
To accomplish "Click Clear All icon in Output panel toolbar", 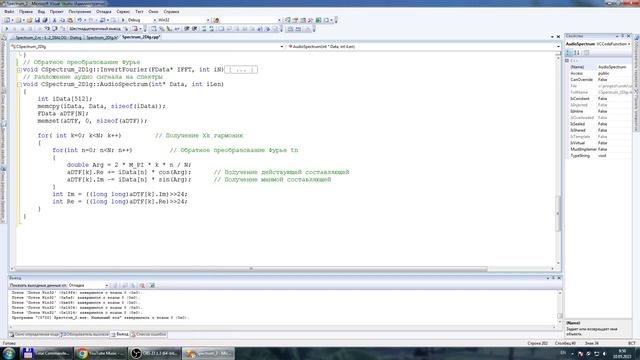I will coord(142,285).
